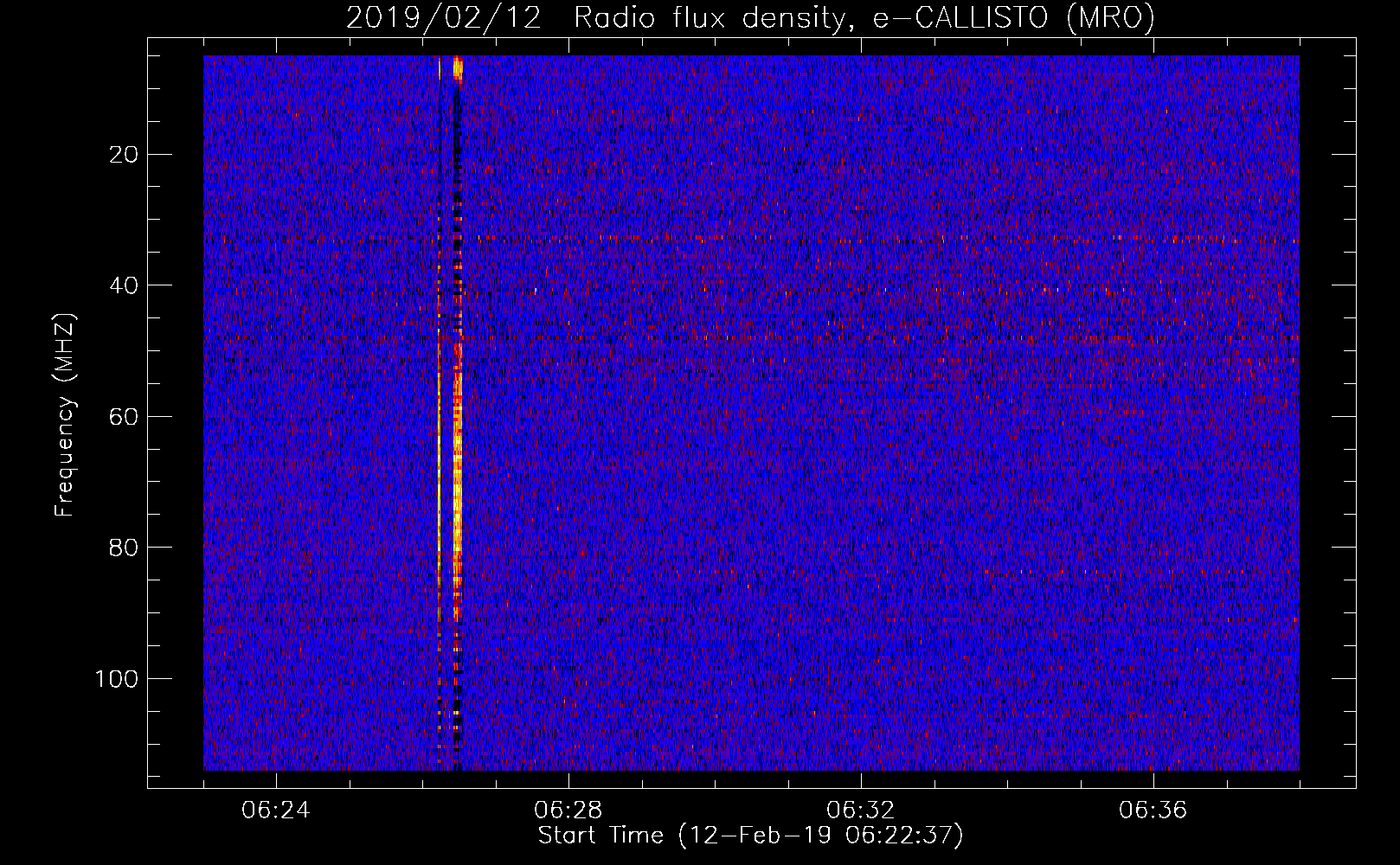Image resolution: width=1400 pixels, height=865 pixels.
Task: Click the 60 MHz frequency tick label
Action: (125, 417)
